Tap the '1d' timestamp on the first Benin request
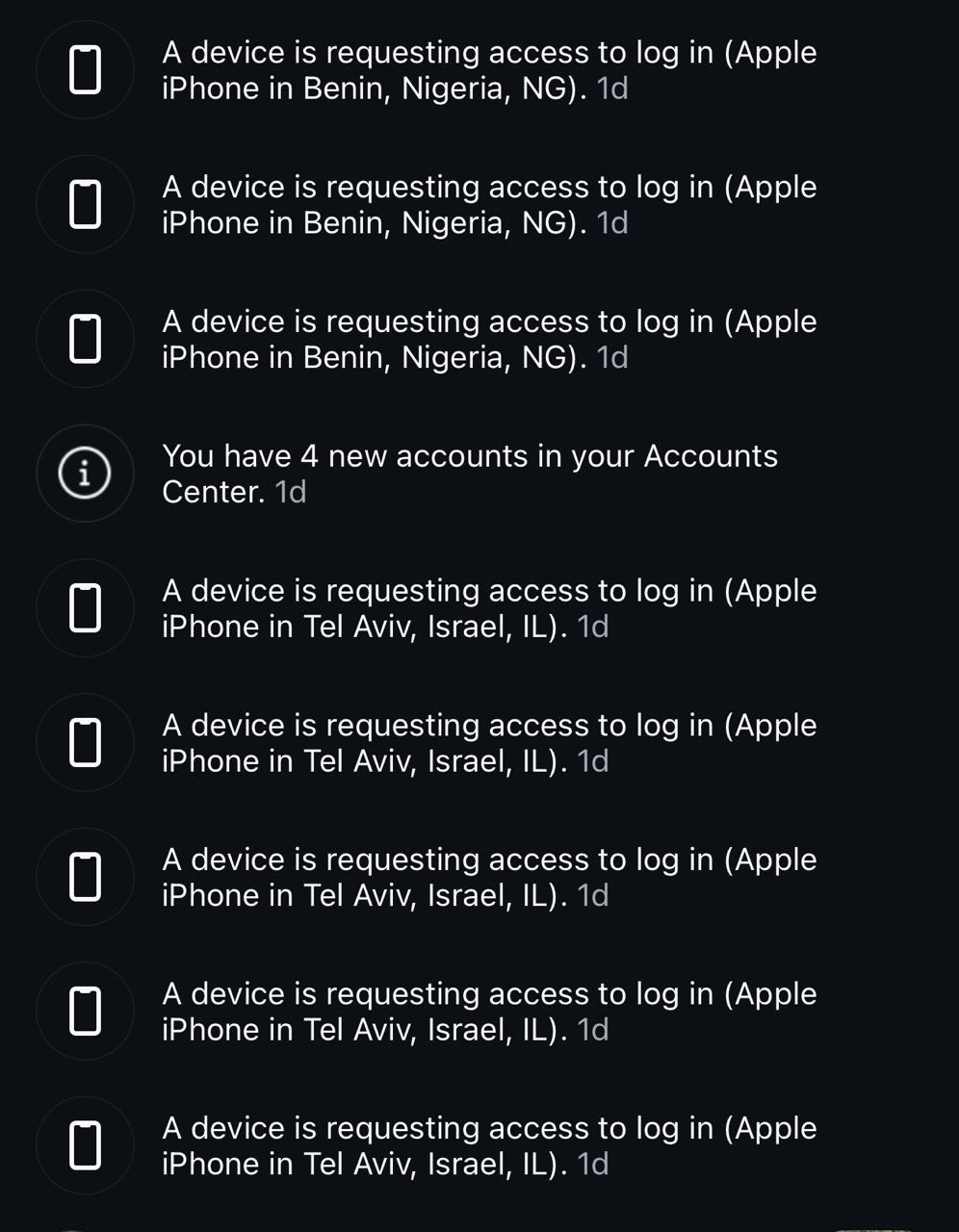The image size is (959, 1232). [x=612, y=90]
